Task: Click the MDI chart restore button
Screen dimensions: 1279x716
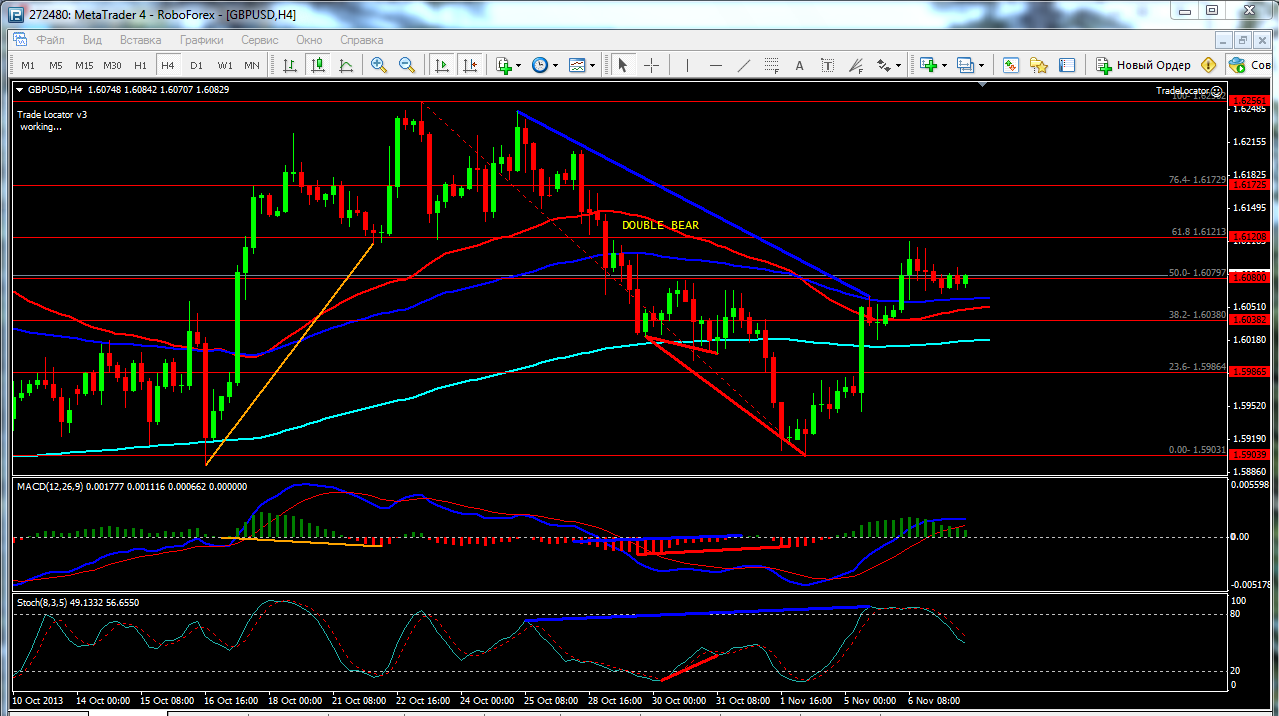Action: click(1242, 40)
